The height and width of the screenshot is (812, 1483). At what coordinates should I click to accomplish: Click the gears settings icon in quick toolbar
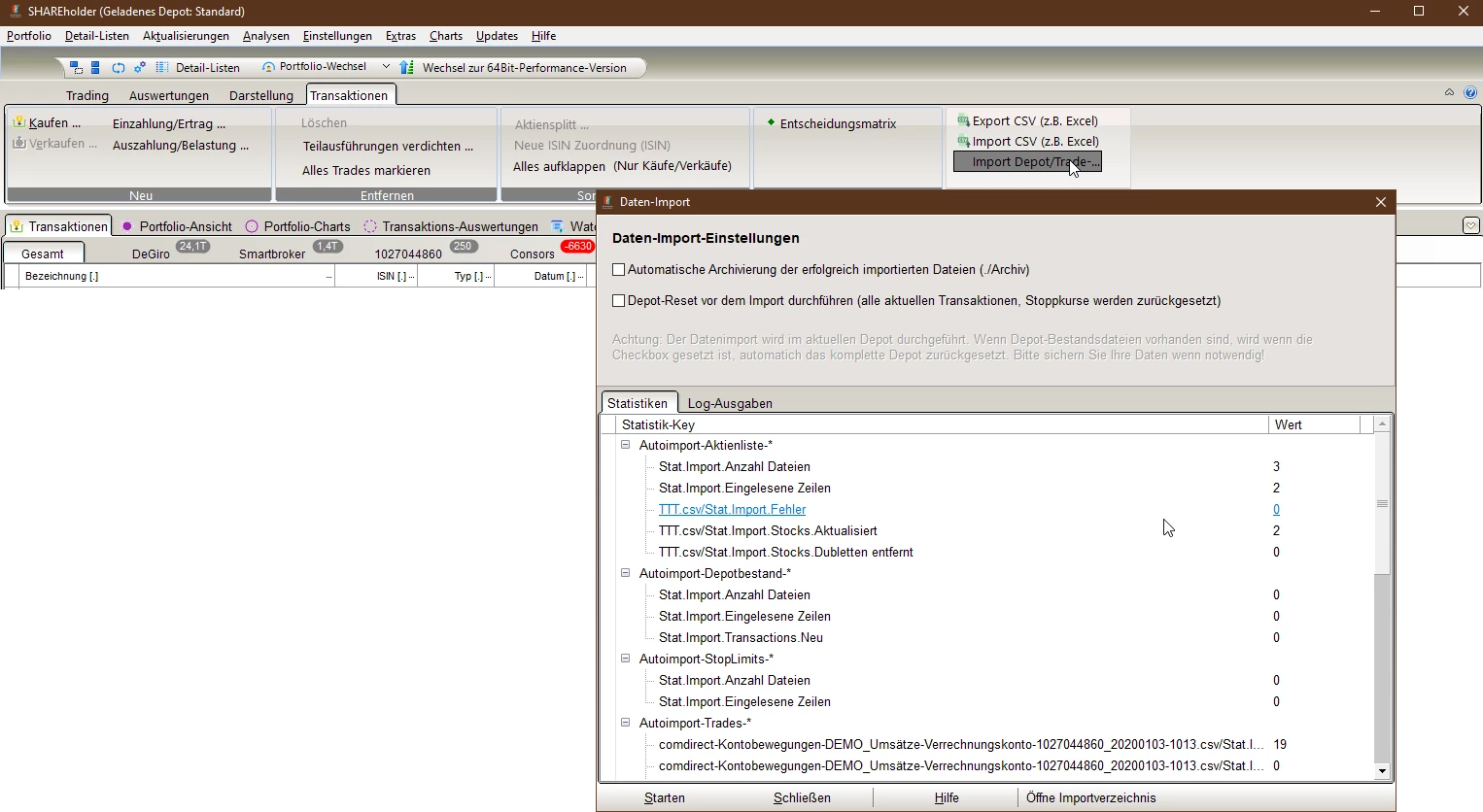[x=140, y=68]
